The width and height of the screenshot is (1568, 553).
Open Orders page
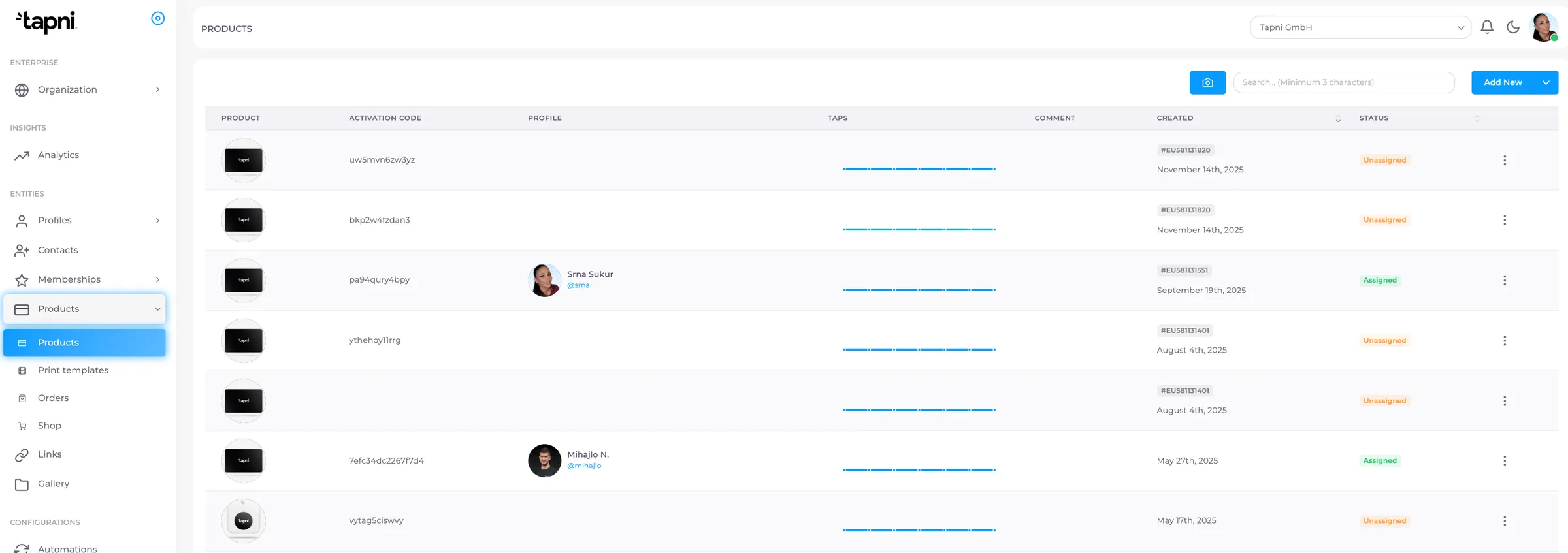(x=84, y=398)
